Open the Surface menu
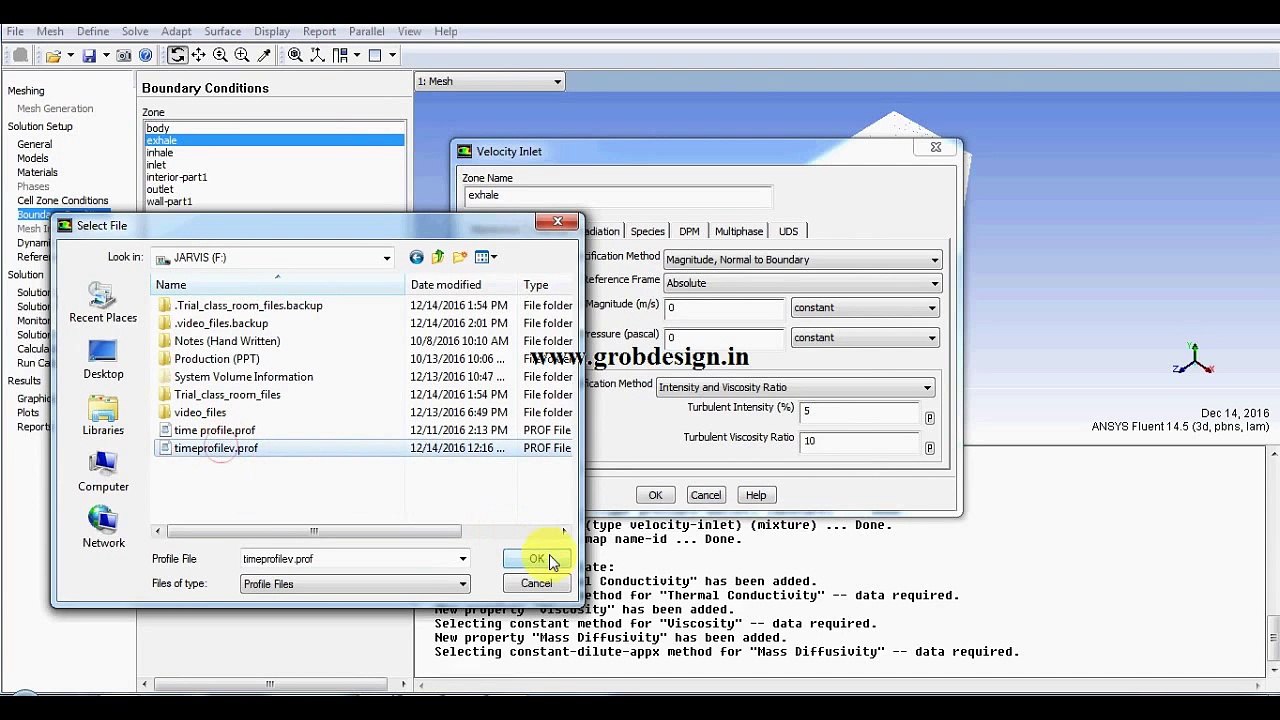Image resolution: width=1280 pixels, height=720 pixels. coord(222,31)
